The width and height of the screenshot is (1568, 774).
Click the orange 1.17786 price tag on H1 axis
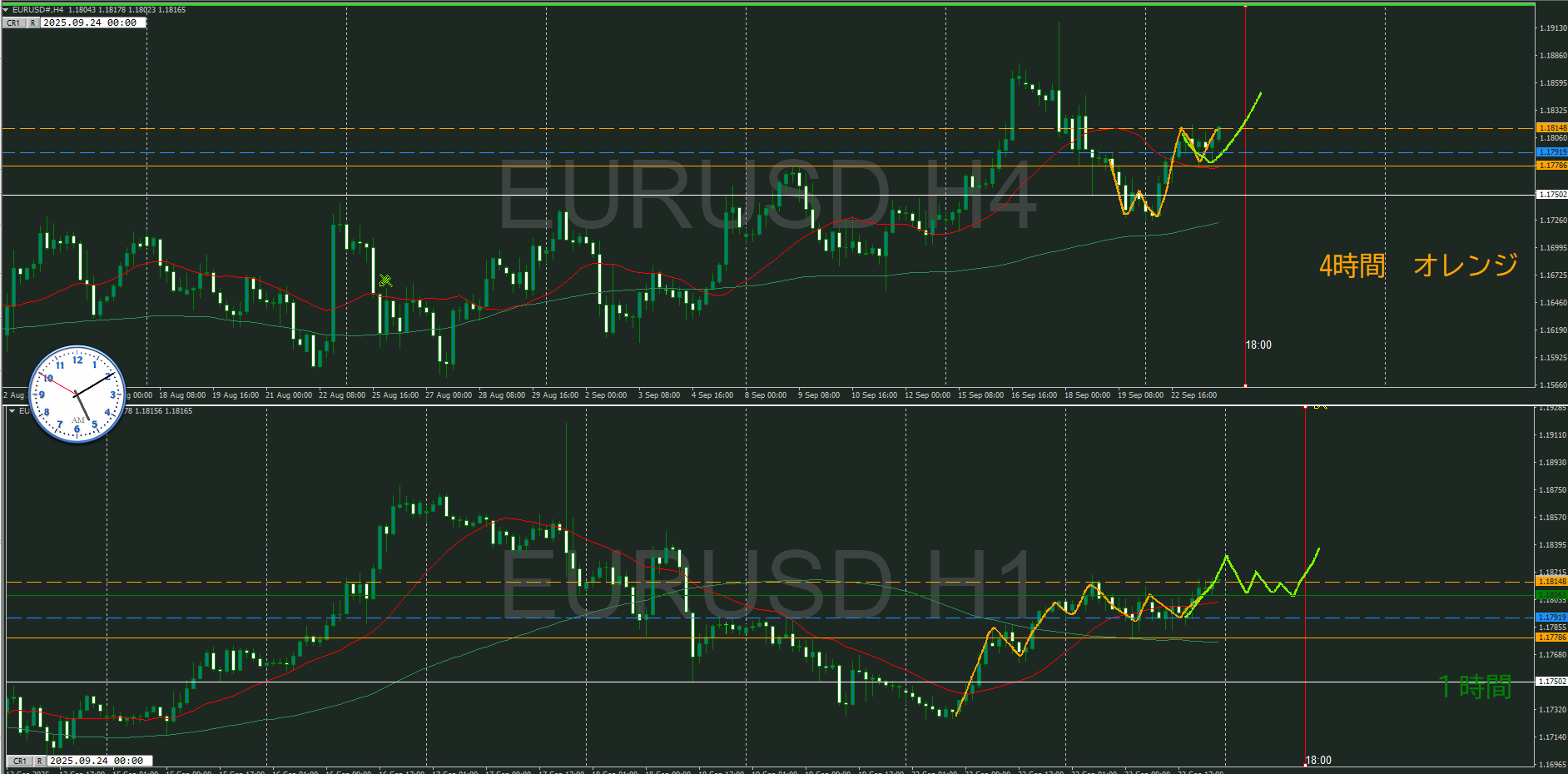(x=1551, y=638)
